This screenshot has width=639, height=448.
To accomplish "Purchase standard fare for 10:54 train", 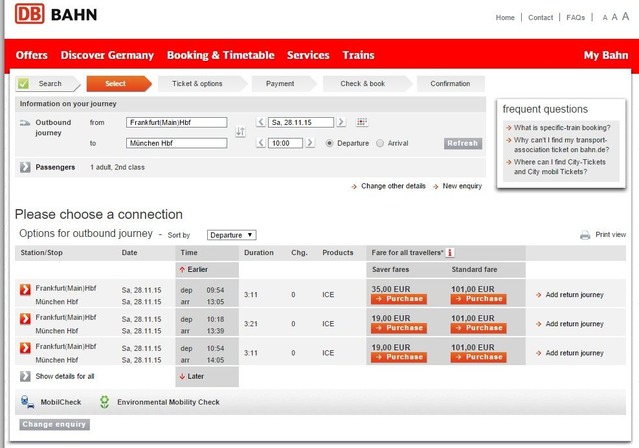I will tap(478, 357).
